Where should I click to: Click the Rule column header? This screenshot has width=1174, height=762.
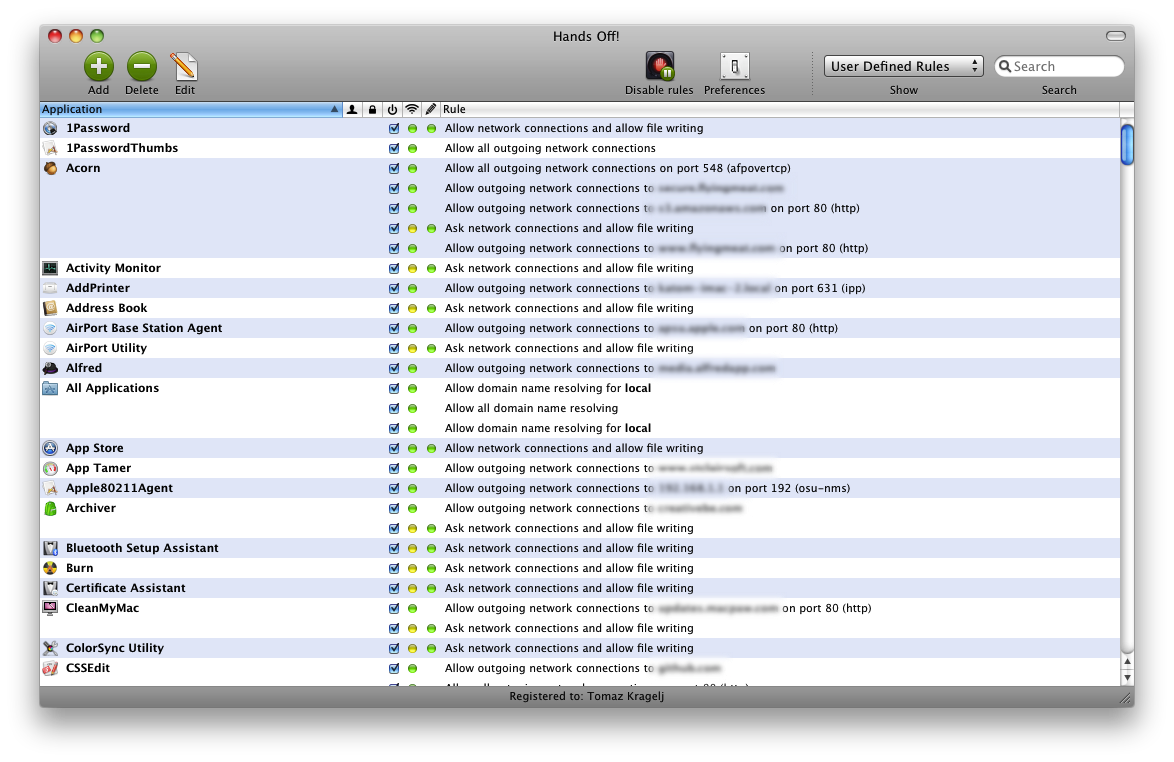779,109
